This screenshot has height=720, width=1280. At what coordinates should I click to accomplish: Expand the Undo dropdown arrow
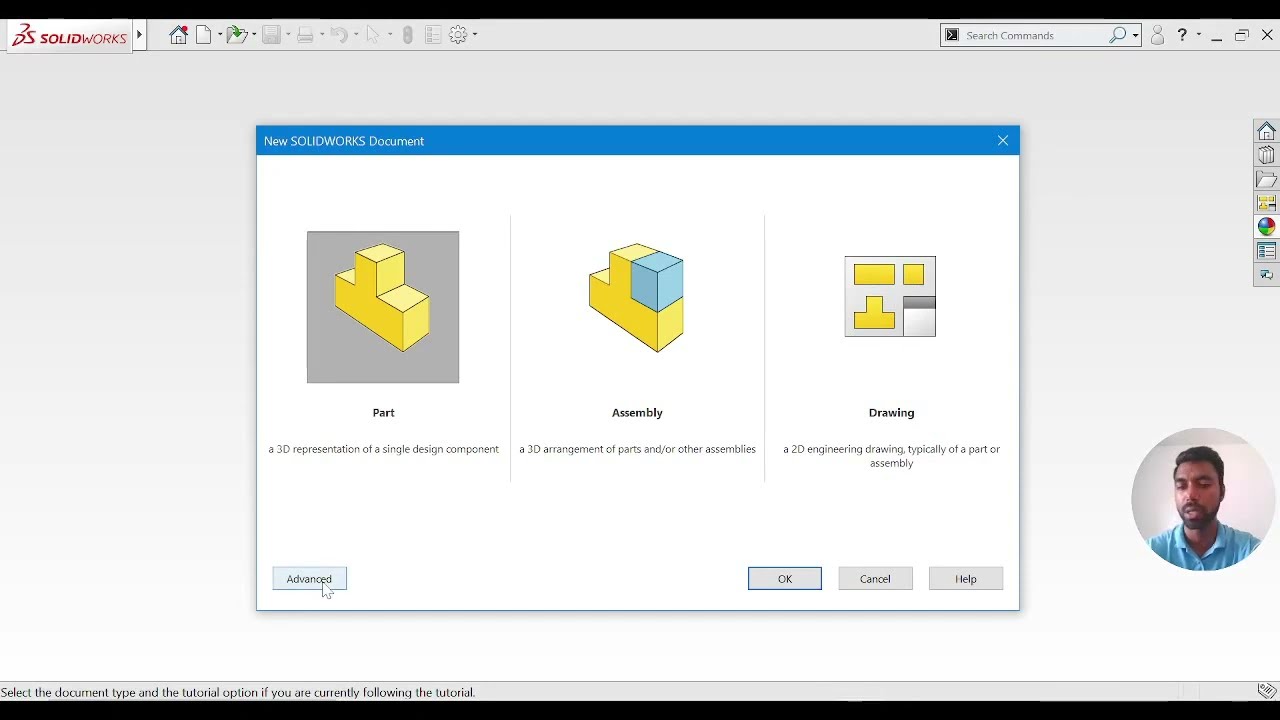[x=356, y=35]
